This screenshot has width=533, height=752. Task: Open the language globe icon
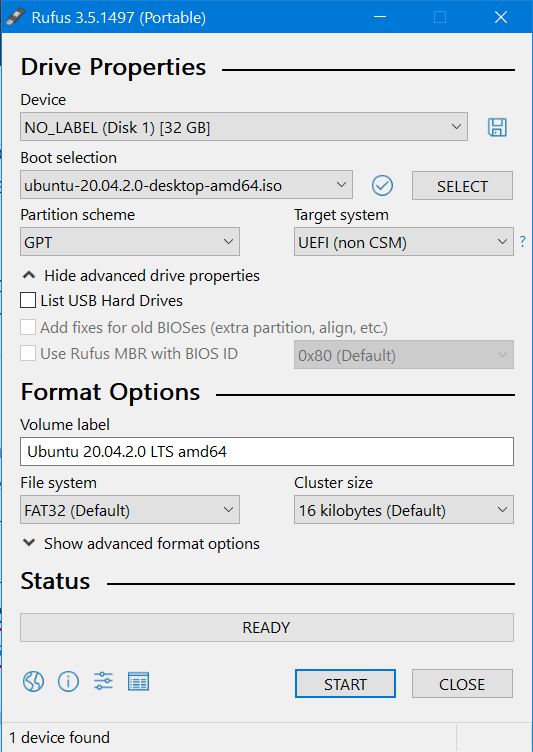point(33,681)
